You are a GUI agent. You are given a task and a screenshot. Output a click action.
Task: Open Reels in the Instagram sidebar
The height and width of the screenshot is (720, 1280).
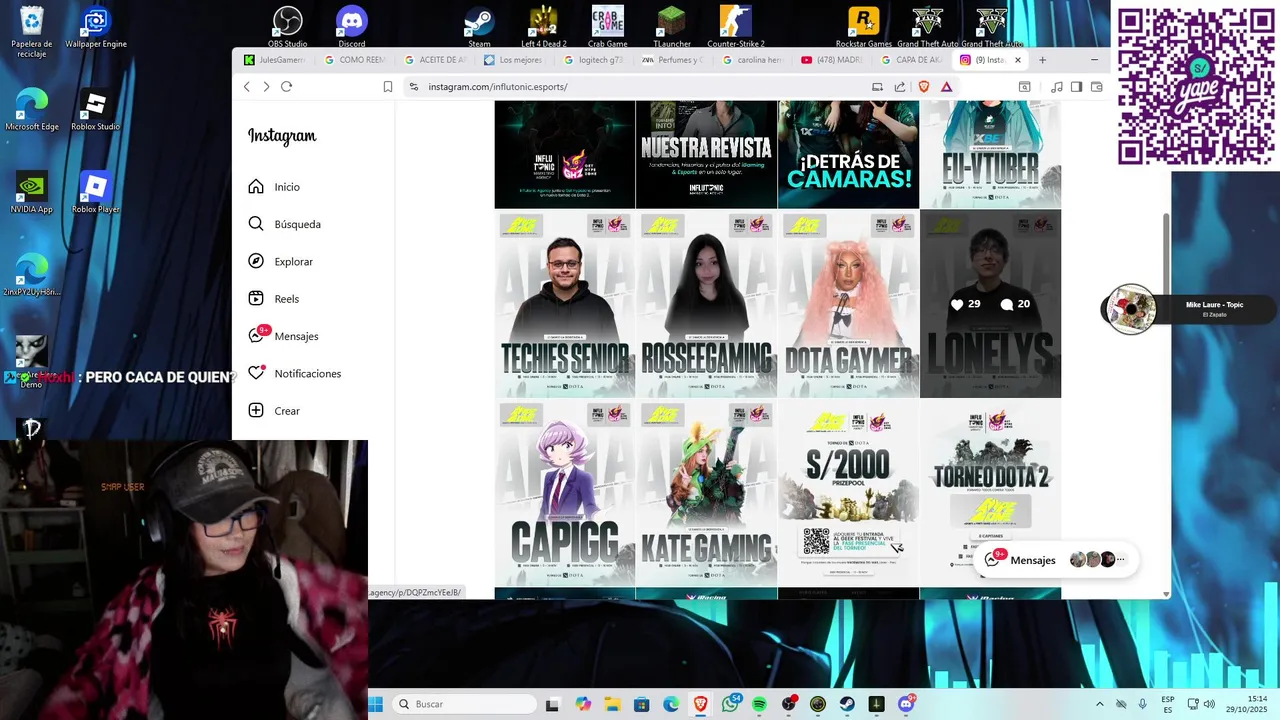click(273, 298)
